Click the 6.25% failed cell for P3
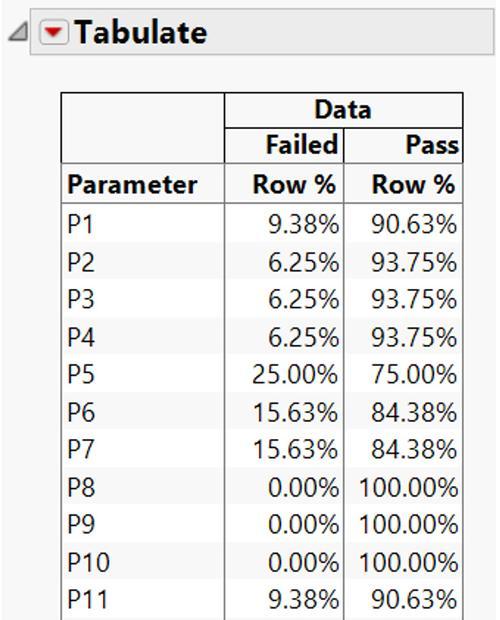The width and height of the screenshot is (500, 620). pyautogui.click(x=304, y=299)
